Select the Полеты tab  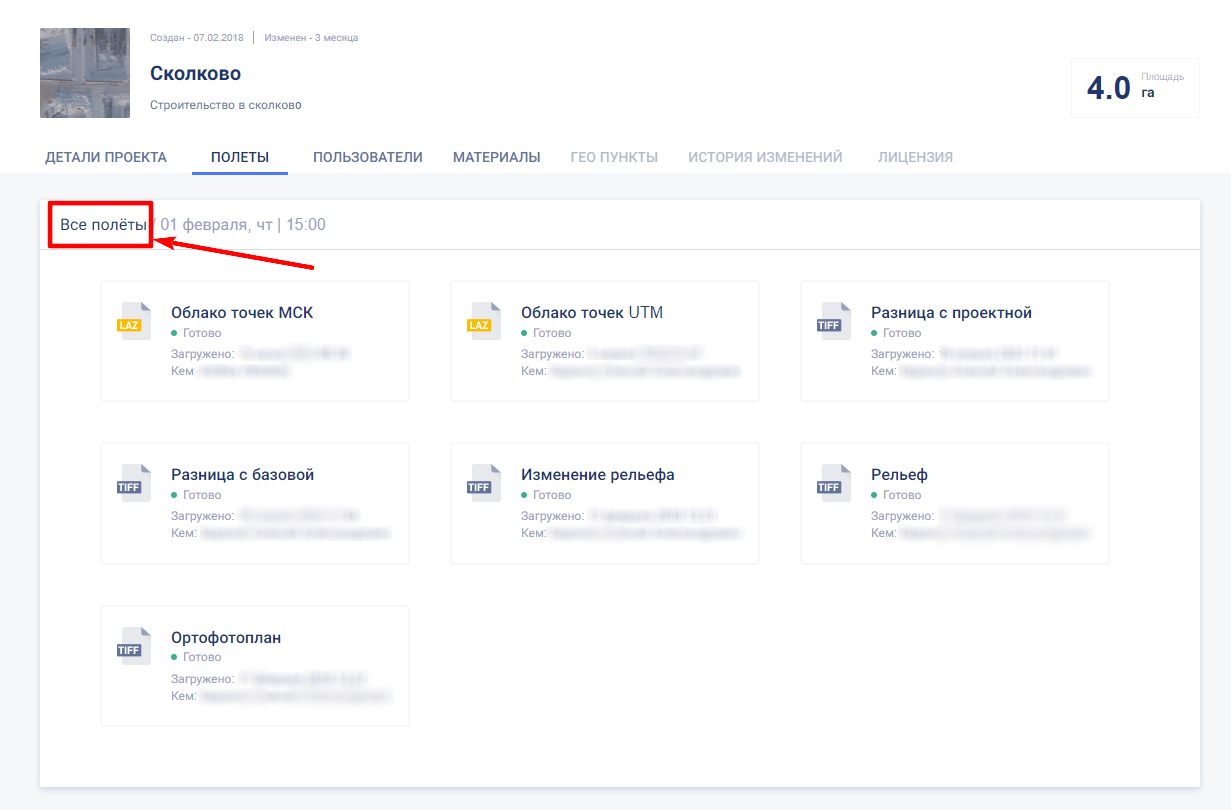[x=240, y=157]
